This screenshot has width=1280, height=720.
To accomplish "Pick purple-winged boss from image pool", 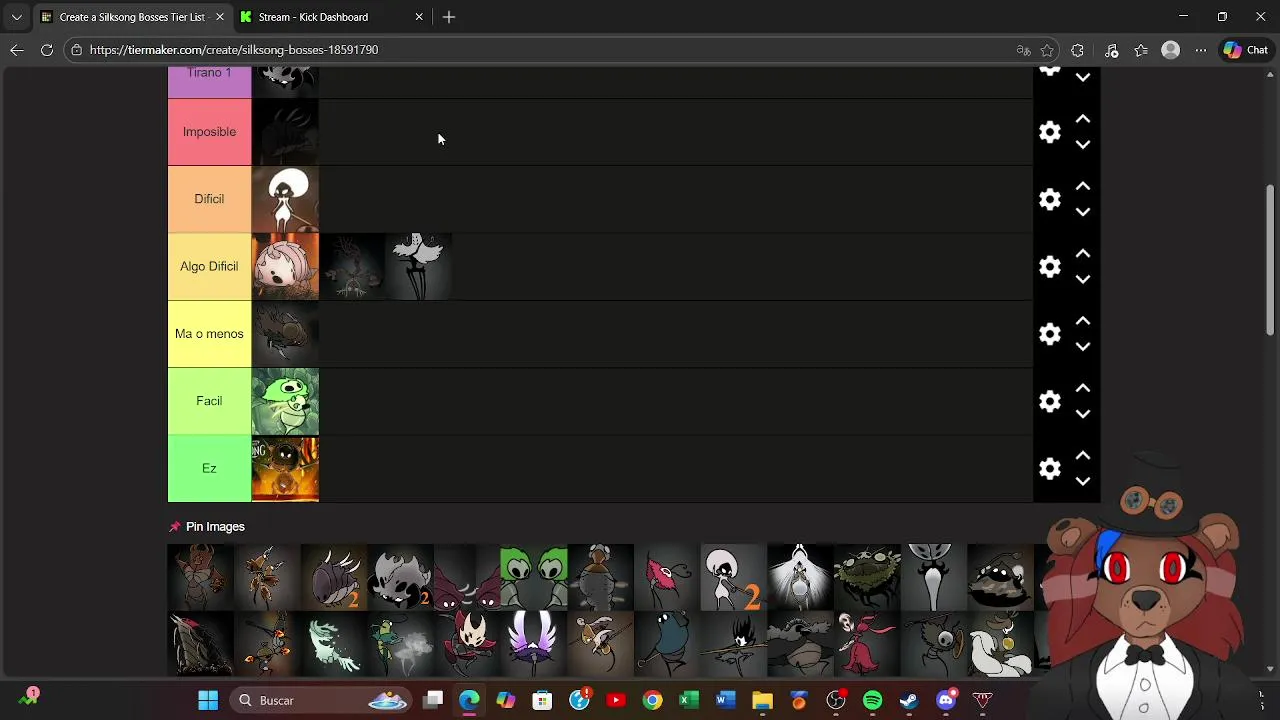I will tap(534, 644).
